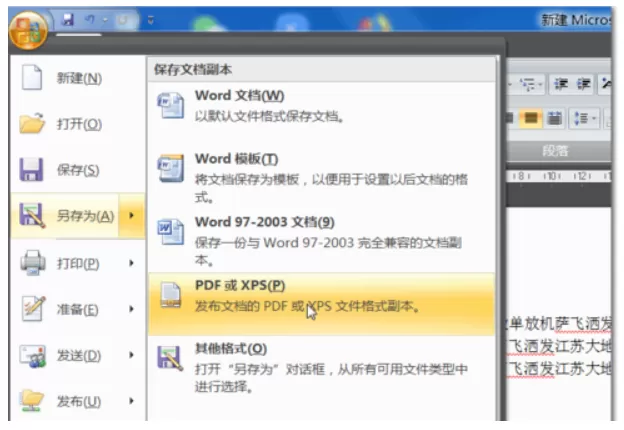Expand the arrow next to 发布(U)

132,401
